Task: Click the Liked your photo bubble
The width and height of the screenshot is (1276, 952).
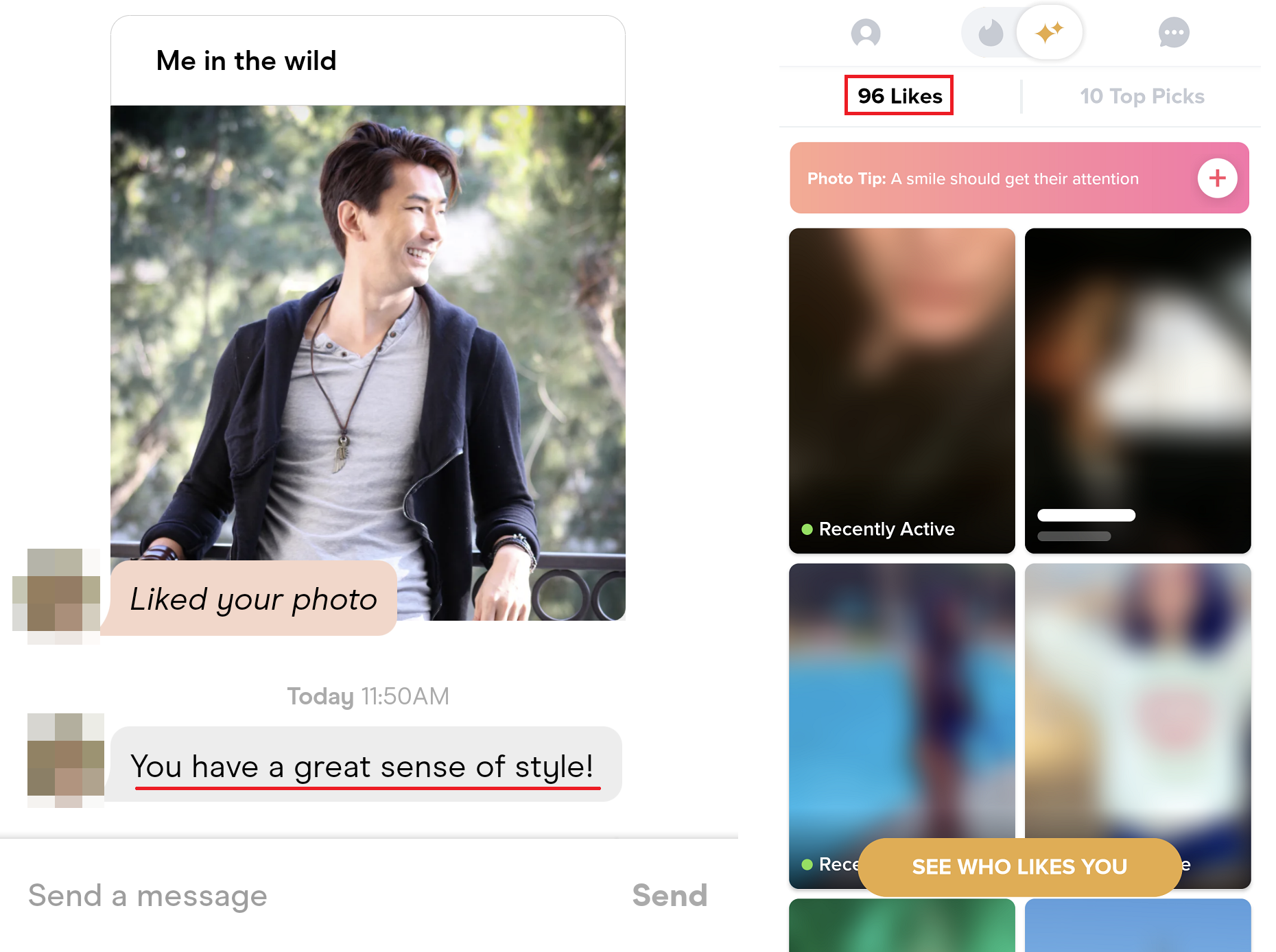Action: (x=253, y=599)
